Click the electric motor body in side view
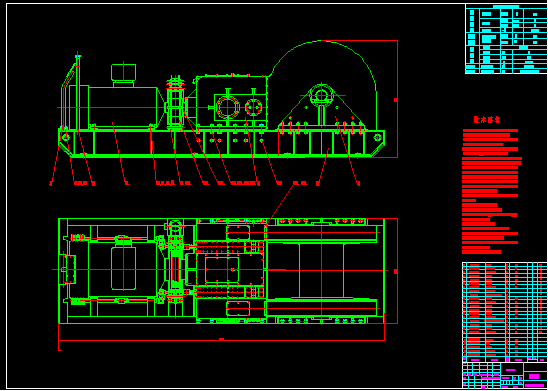 (122, 107)
